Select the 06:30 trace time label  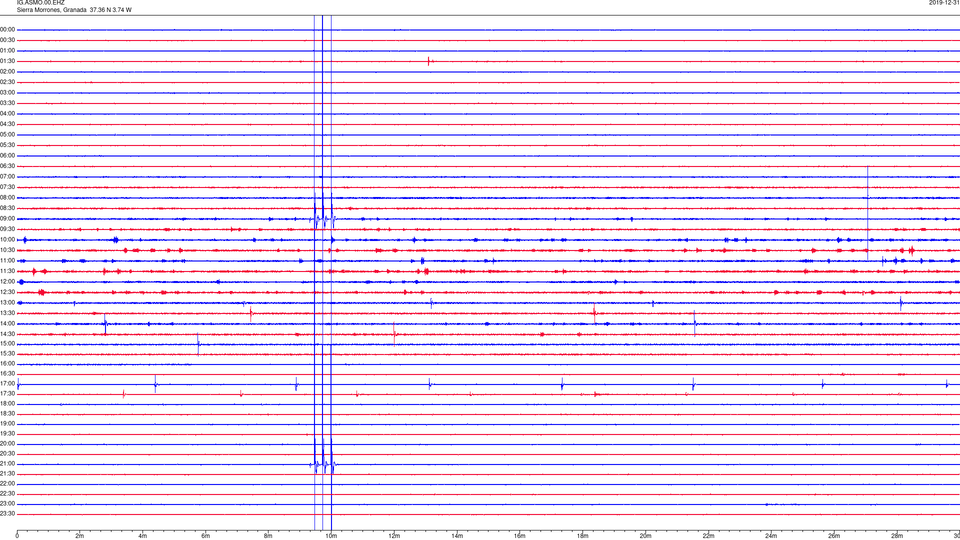click(x=7, y=166)
